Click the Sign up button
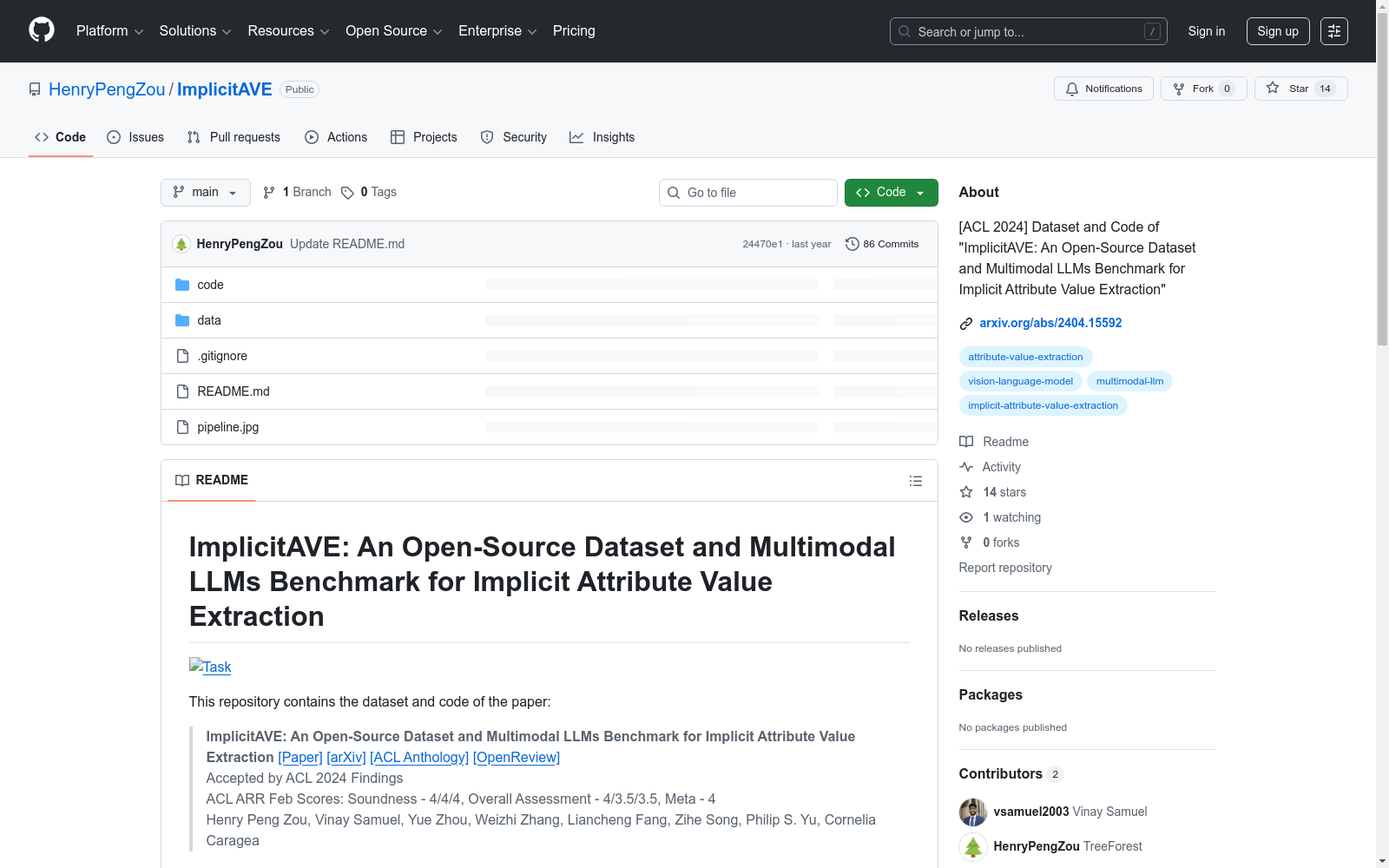1389x868 pixels. tap(1278, 31)
